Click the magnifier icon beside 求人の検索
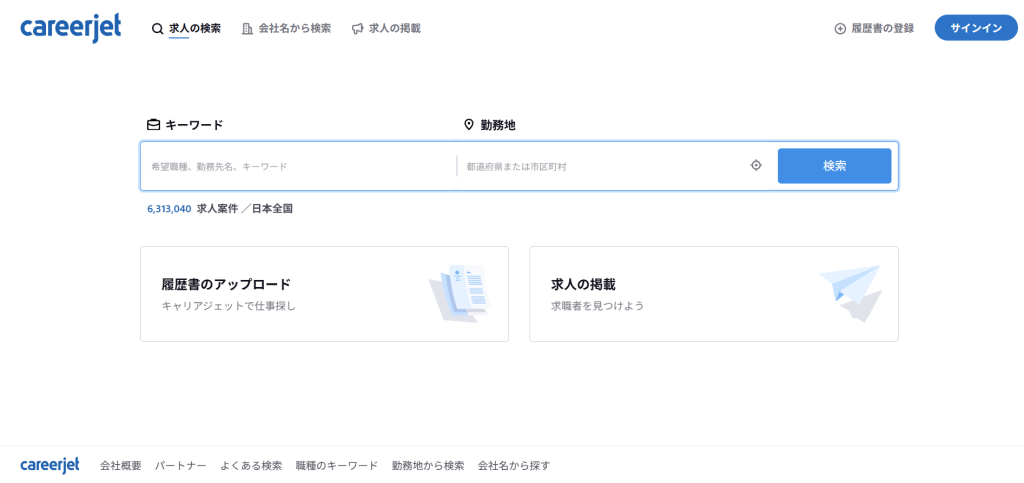The height and width of the screenshot is (483, 1024). click(157, 29)
